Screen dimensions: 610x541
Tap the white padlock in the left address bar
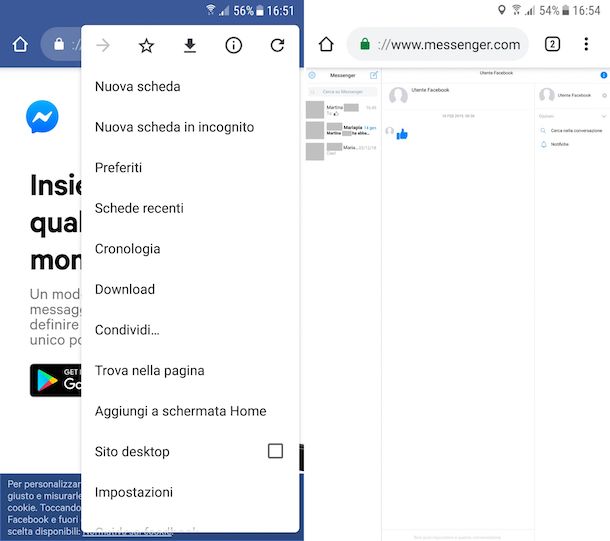pos(59,44)
